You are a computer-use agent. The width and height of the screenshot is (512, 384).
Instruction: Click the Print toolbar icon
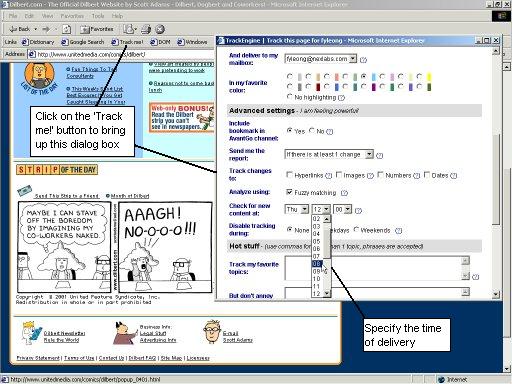(x=146, y=29)
